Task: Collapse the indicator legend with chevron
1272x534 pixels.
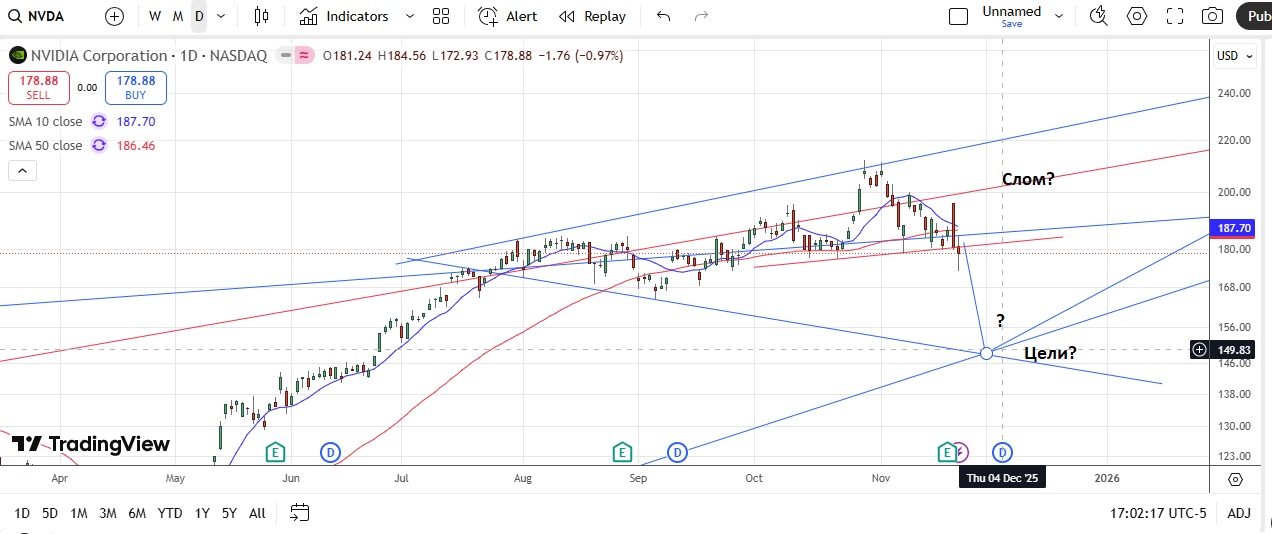Action: (23, 171)
